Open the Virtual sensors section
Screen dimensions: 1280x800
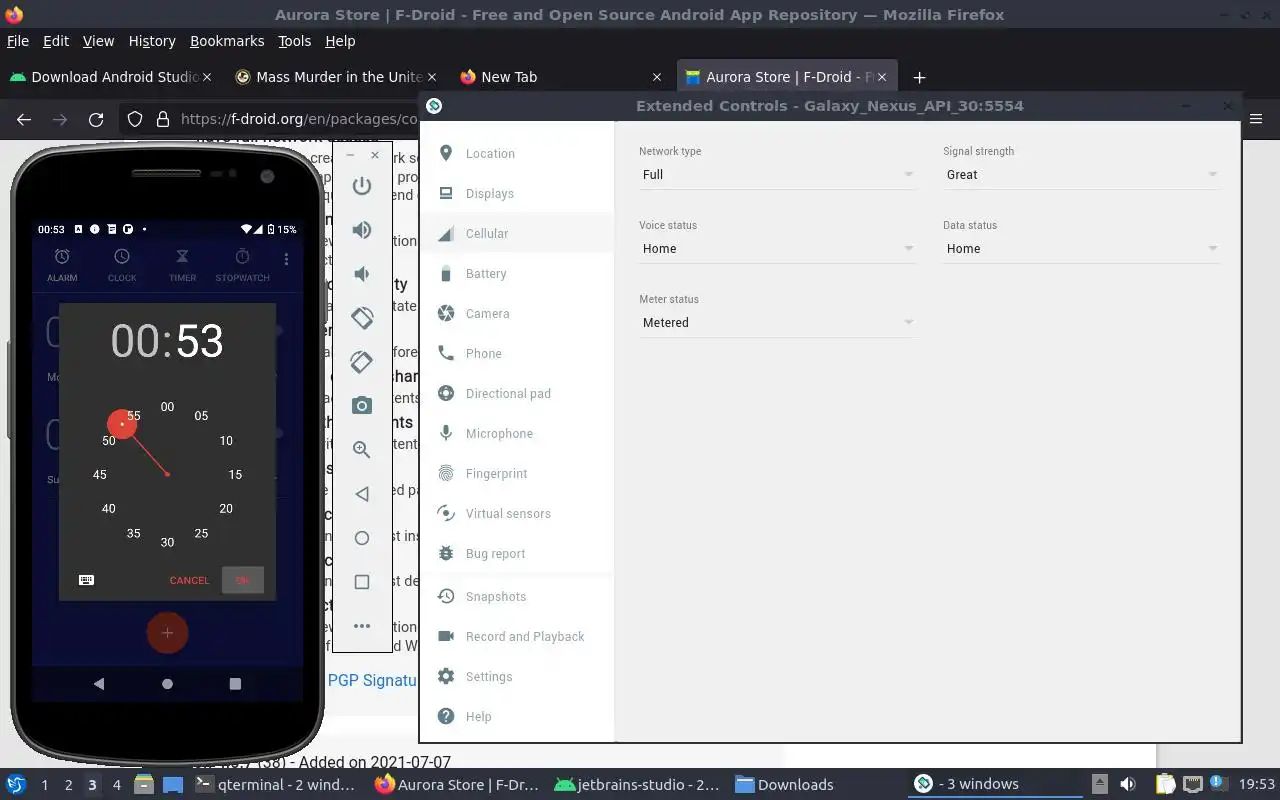pyautogui.click(x=517, y=514)
